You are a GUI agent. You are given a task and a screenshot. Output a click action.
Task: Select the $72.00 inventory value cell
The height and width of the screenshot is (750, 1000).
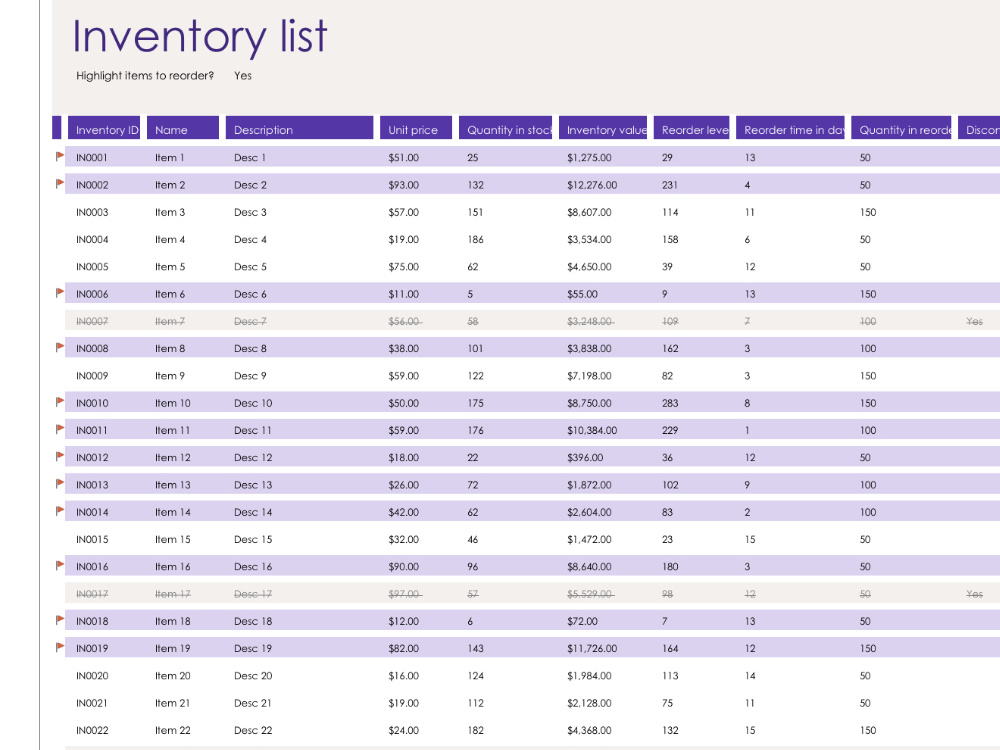point(582,621)
